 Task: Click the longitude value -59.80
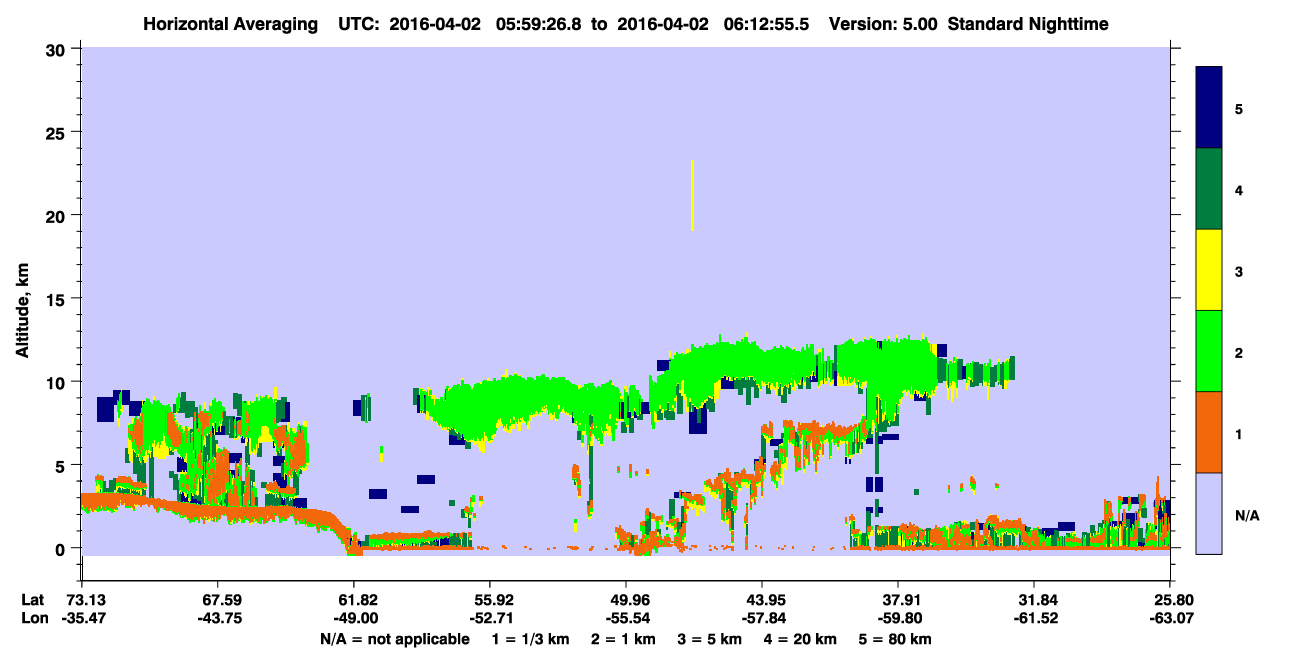click(x=898, y=618)
